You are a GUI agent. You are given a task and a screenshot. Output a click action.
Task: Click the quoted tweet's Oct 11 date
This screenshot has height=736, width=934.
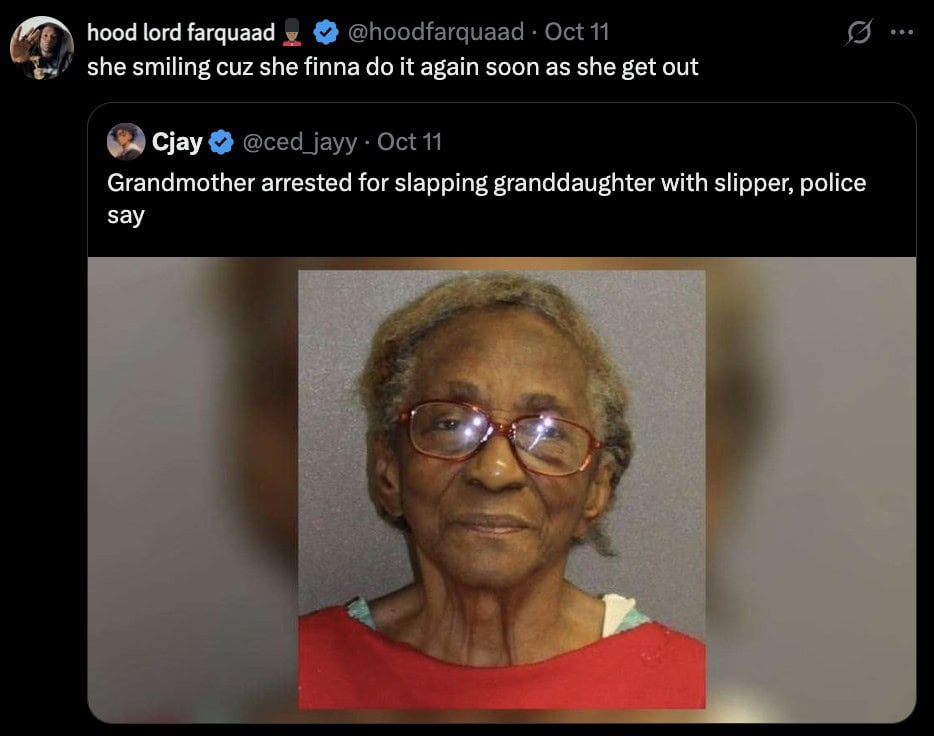pyautogui.click(x=409, y=142)
